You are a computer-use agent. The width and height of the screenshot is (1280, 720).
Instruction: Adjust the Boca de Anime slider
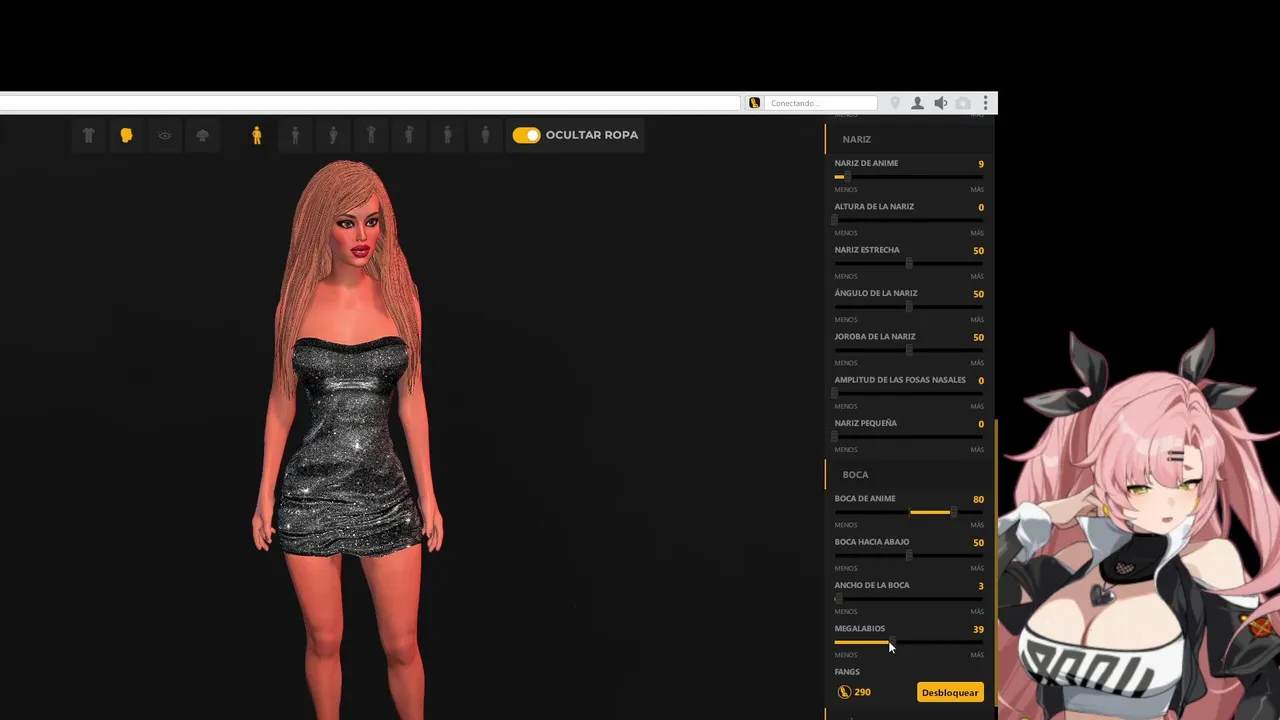pos(909,512)
